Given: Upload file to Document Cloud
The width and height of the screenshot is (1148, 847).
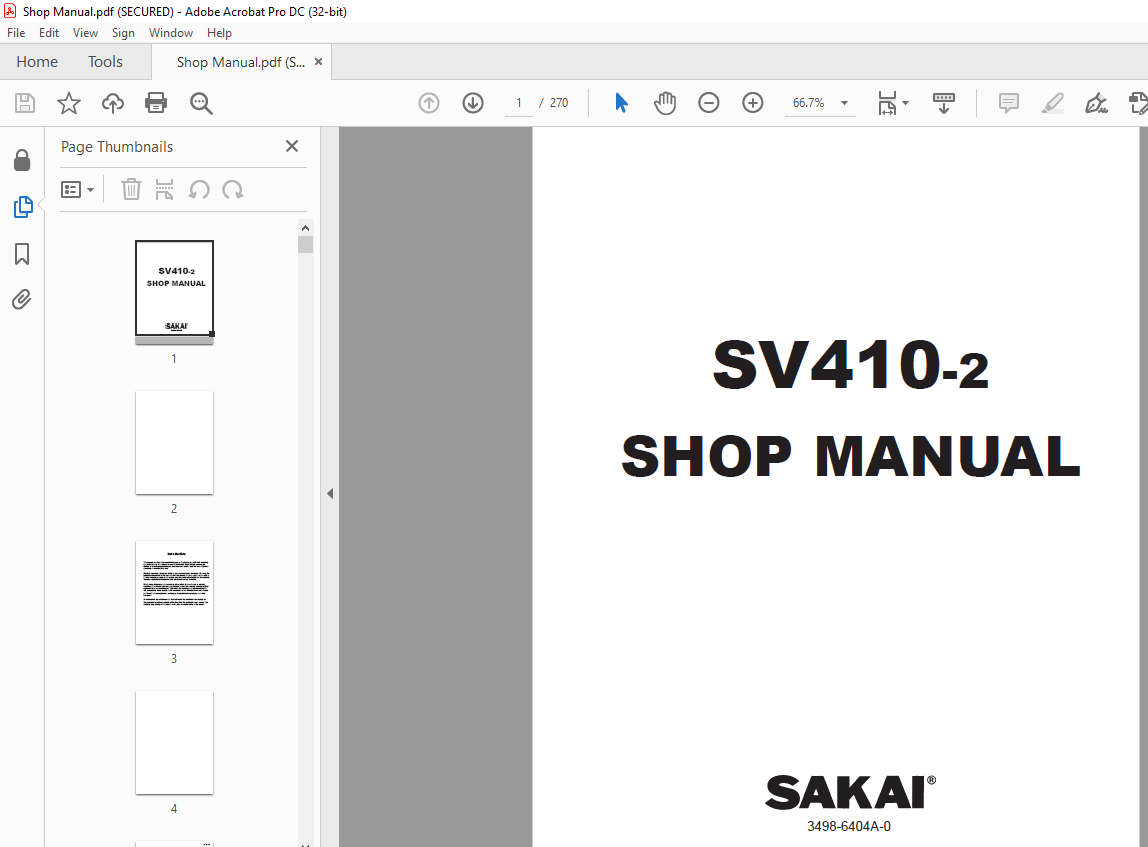Looking at the screenshot, I should pyautogui.click(x=113, y=103).
